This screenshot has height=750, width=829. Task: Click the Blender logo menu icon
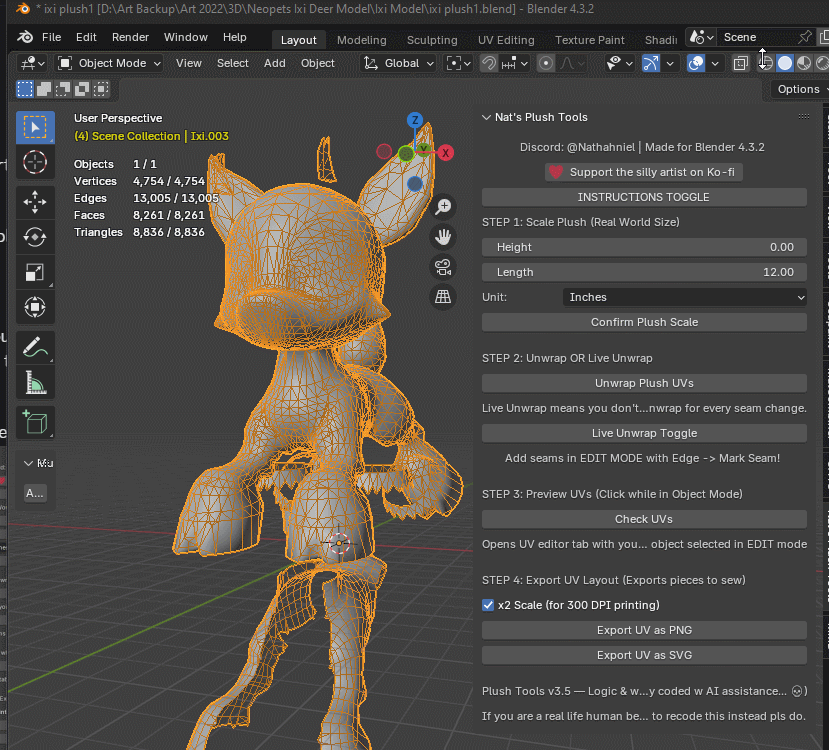[25, 37]
